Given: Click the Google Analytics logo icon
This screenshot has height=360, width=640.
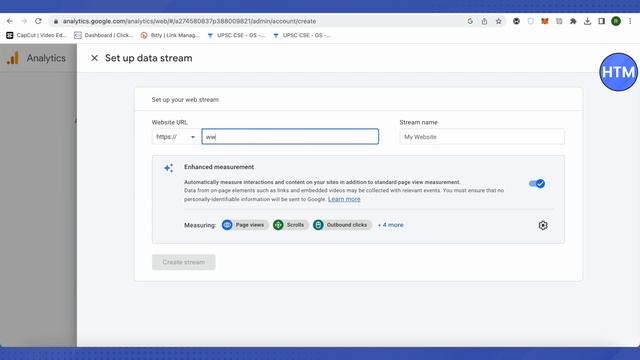Looking at the screenshot, I should click(x=13, y=58).
